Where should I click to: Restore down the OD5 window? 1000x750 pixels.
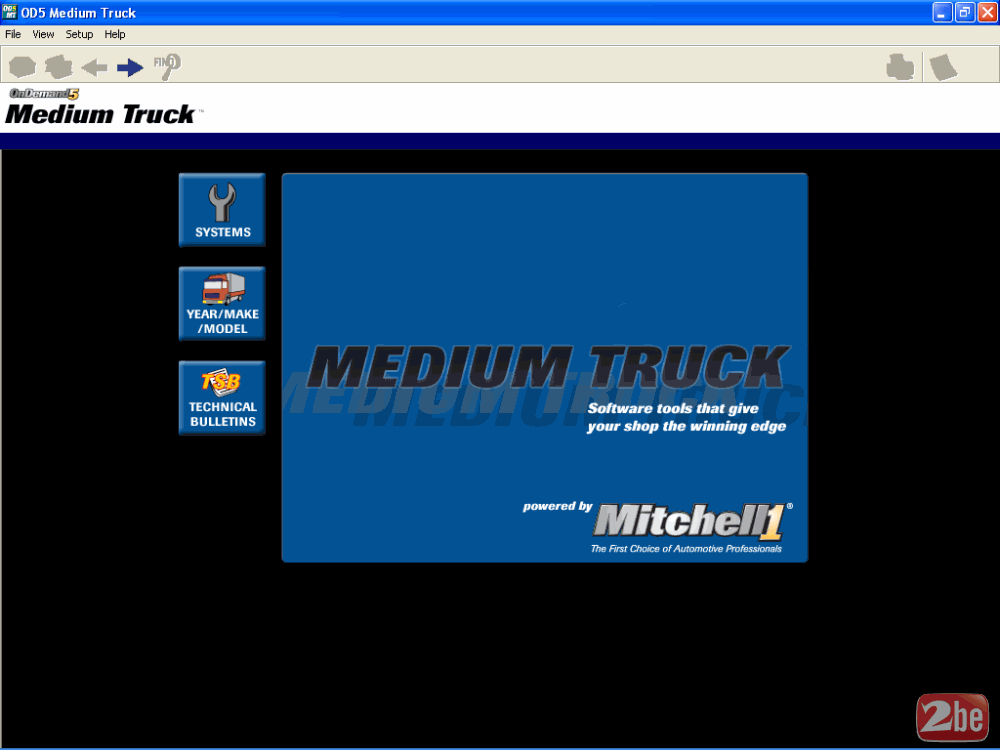pos(964,12)
